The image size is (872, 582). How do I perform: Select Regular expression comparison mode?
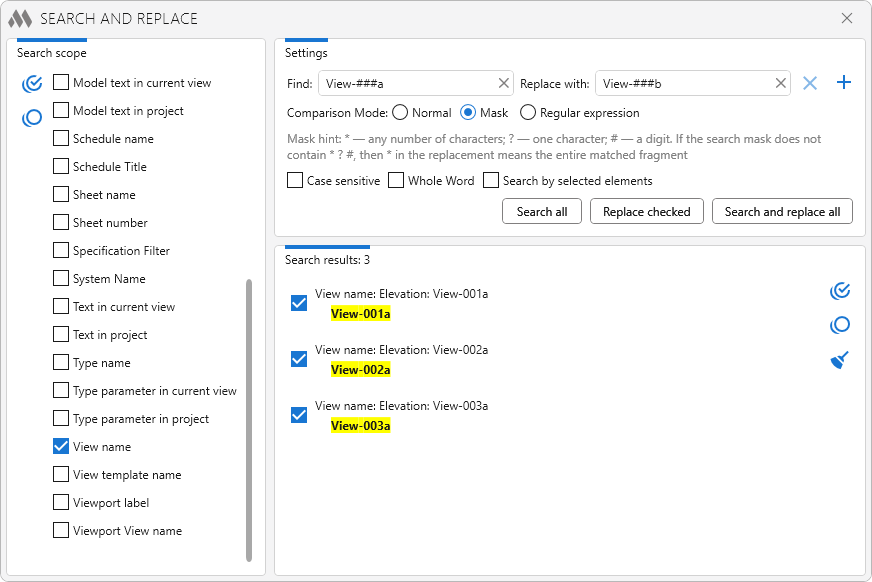pos(528,113)
